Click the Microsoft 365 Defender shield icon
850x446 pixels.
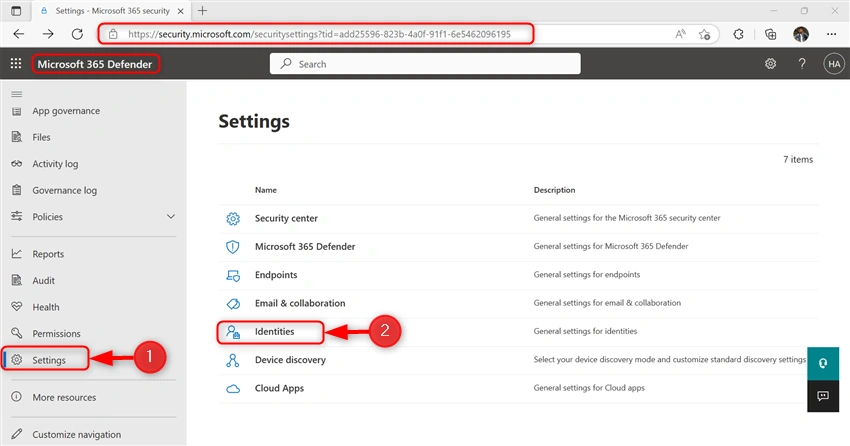tap(233, 247)
